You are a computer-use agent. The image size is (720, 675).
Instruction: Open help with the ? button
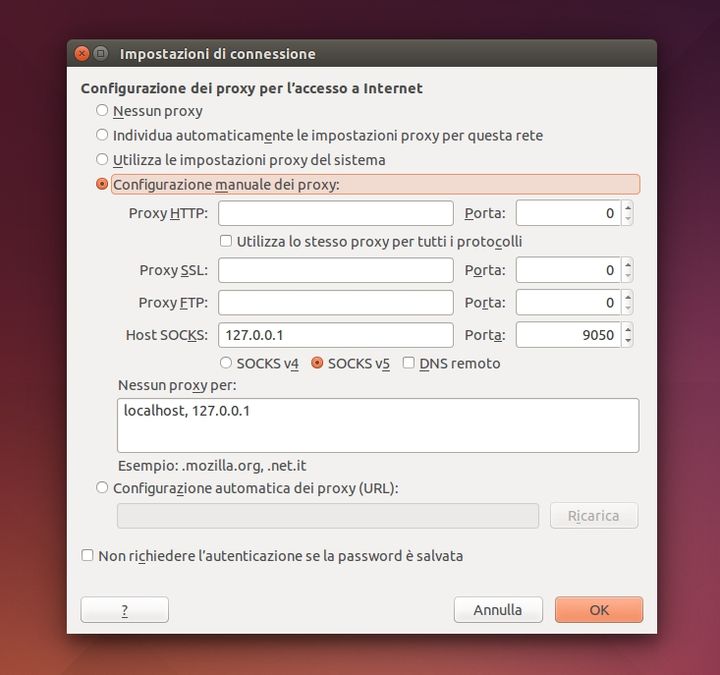tap(124, 610)
